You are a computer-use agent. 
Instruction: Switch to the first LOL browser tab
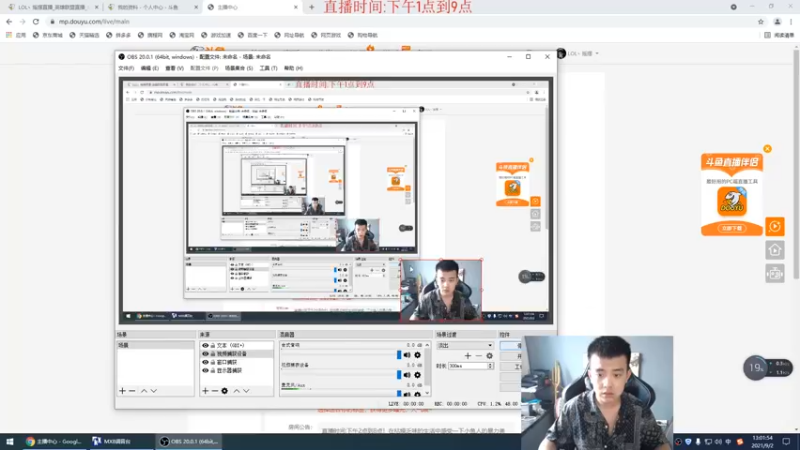point(51,7)
